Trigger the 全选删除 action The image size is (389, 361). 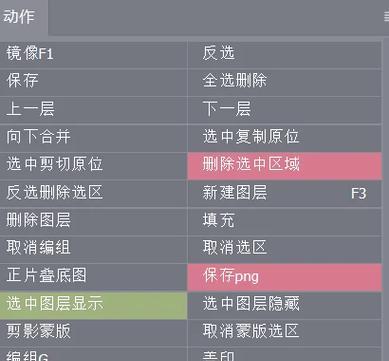tap(284, 82)
